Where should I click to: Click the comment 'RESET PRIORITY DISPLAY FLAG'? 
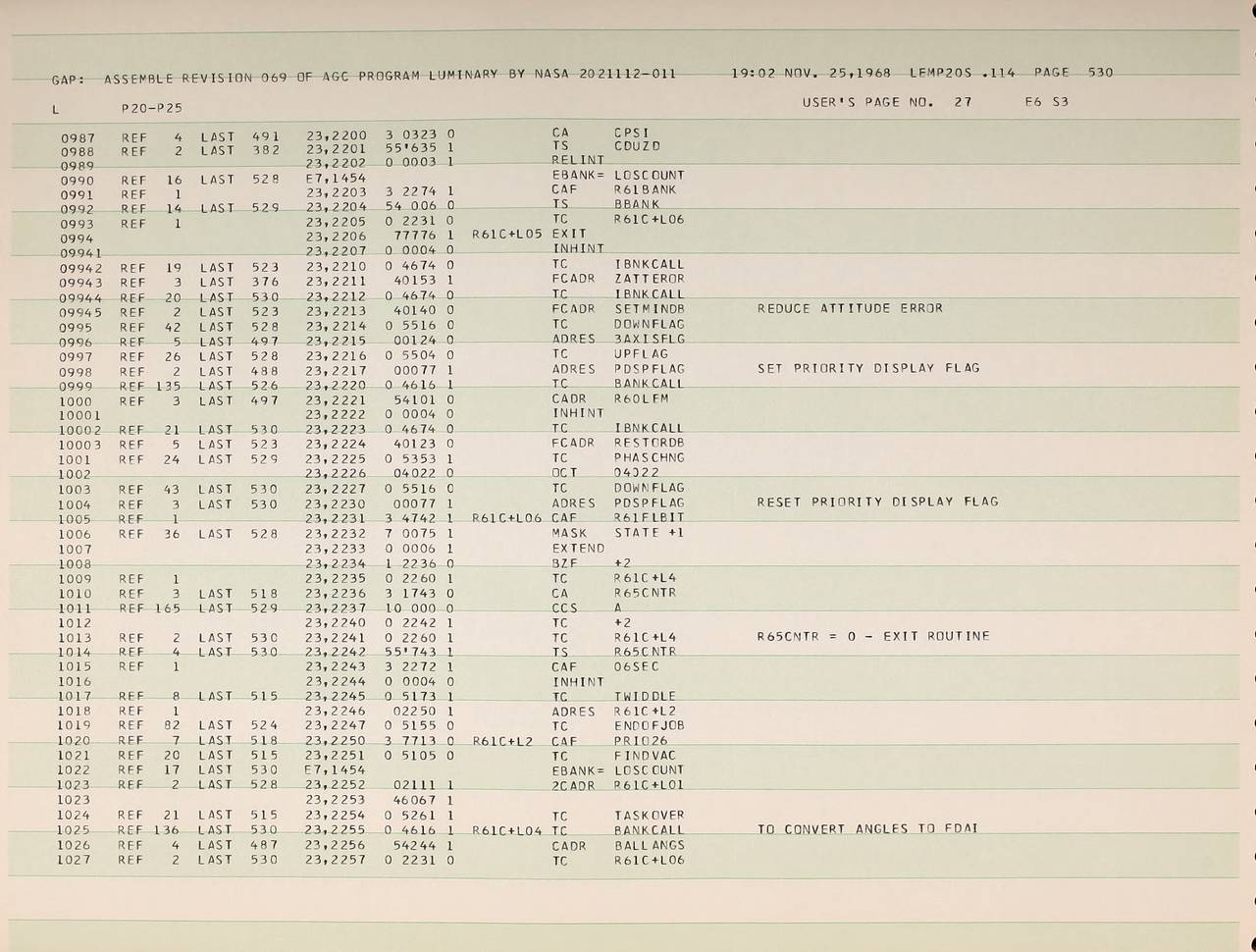point(877,502)
